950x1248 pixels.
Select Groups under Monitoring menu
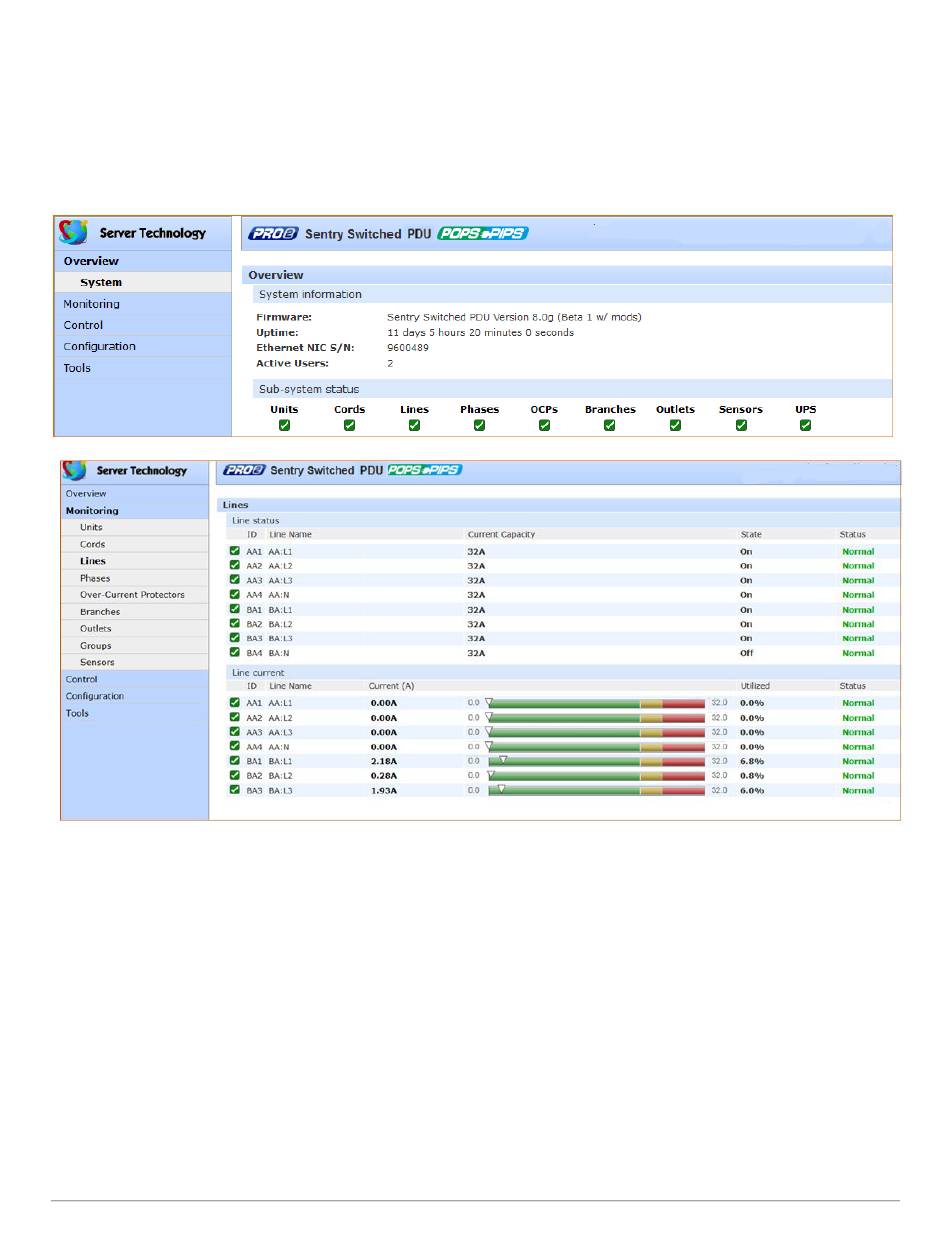[135, 646]
